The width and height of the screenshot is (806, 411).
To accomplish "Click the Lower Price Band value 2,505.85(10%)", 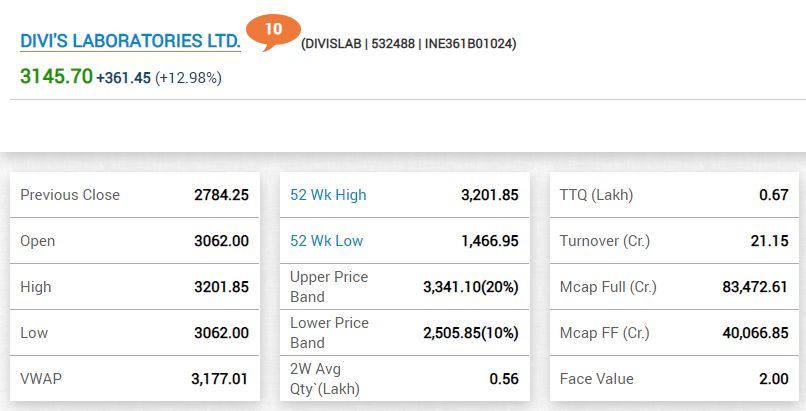I will pos(471,333).
